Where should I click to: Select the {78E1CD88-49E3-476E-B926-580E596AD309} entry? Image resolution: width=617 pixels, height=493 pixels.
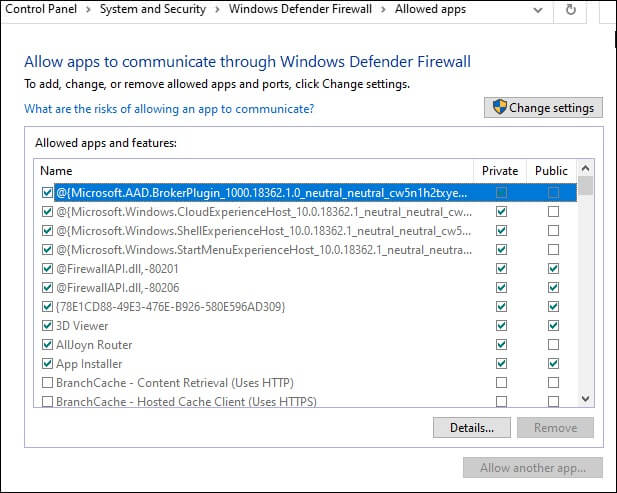(170, 307)
